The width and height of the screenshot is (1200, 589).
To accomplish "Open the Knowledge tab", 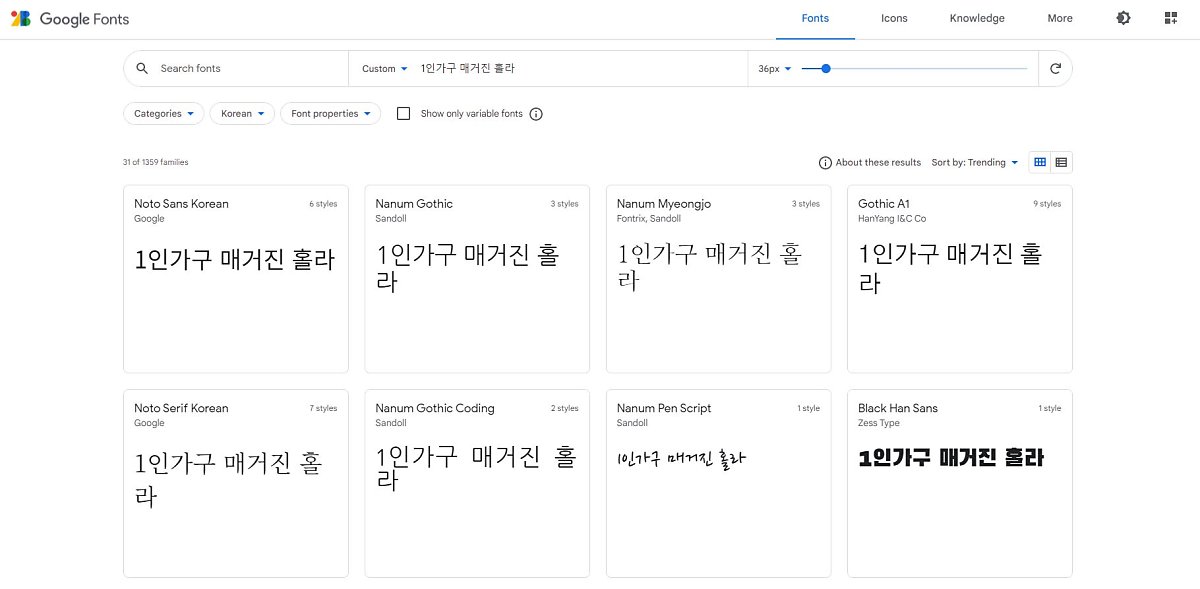I will pos(977,18).
